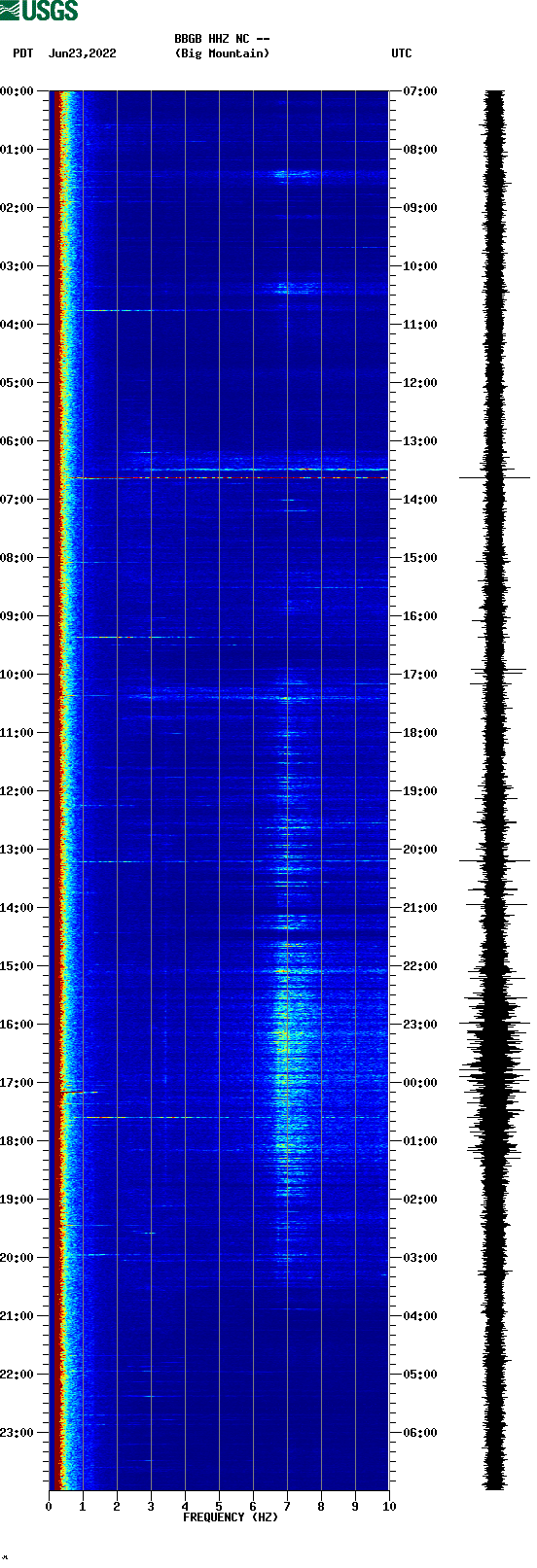The image size is (537, 1568).
Task: Click the 6 Hz frequency tick label
Action: pos(253,1507)
